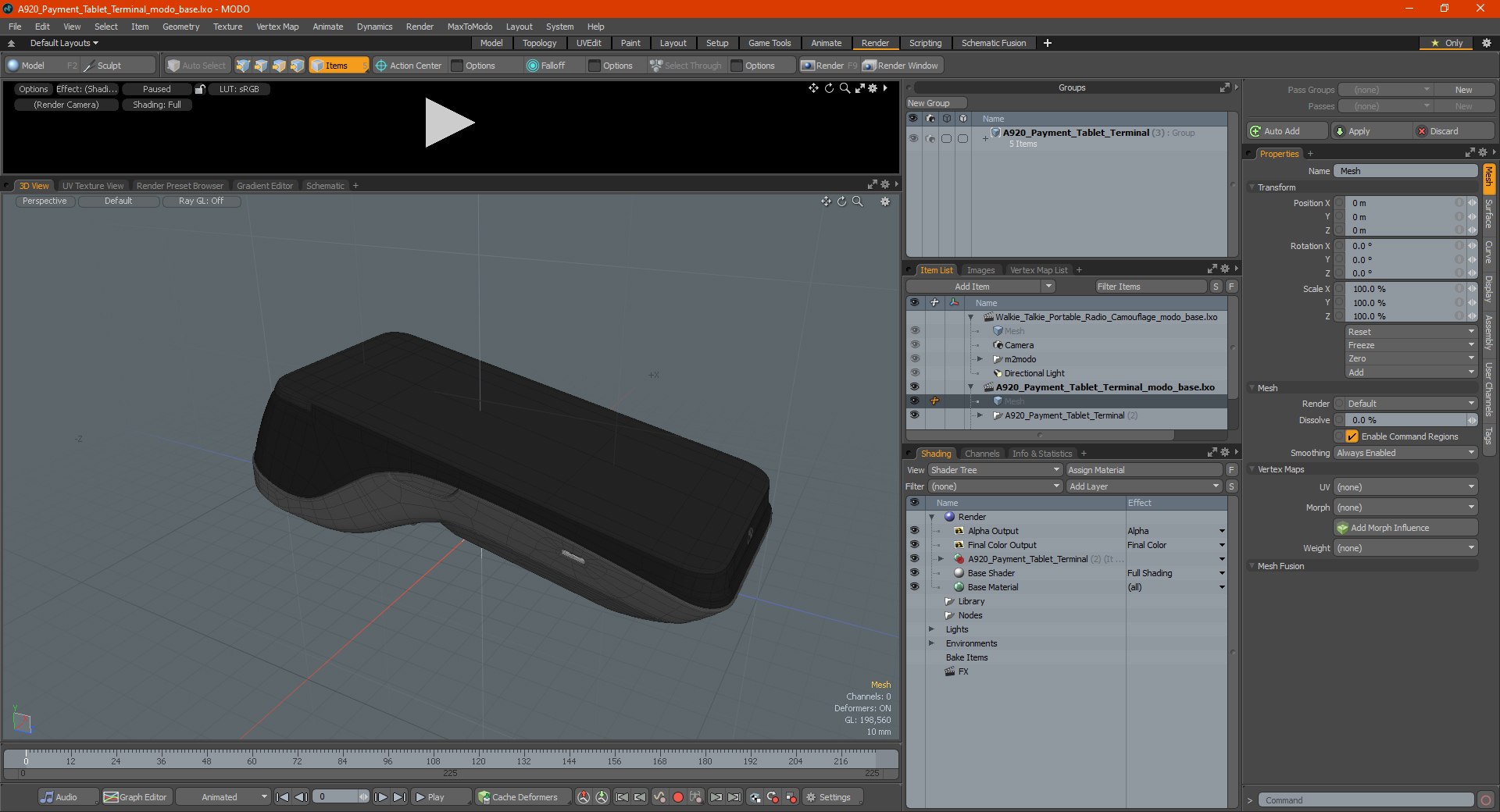This screenshot has height=812, width=1500.
Task: Click the Audio button
Action: click(x=67, y=797)
